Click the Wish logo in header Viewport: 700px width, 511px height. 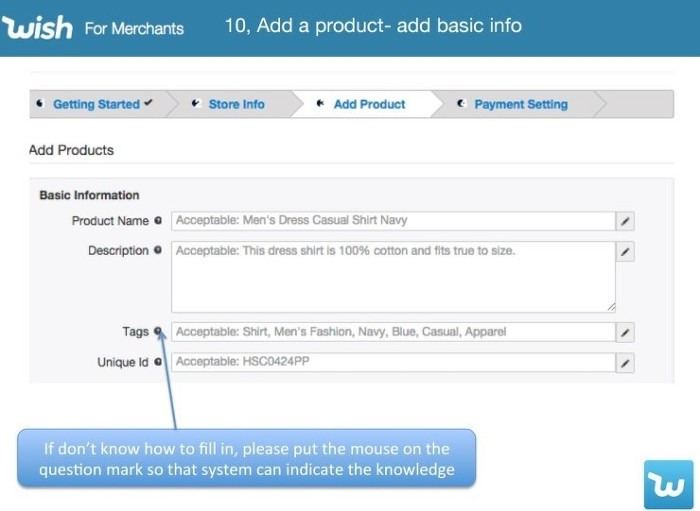click(x=37, y=27)
